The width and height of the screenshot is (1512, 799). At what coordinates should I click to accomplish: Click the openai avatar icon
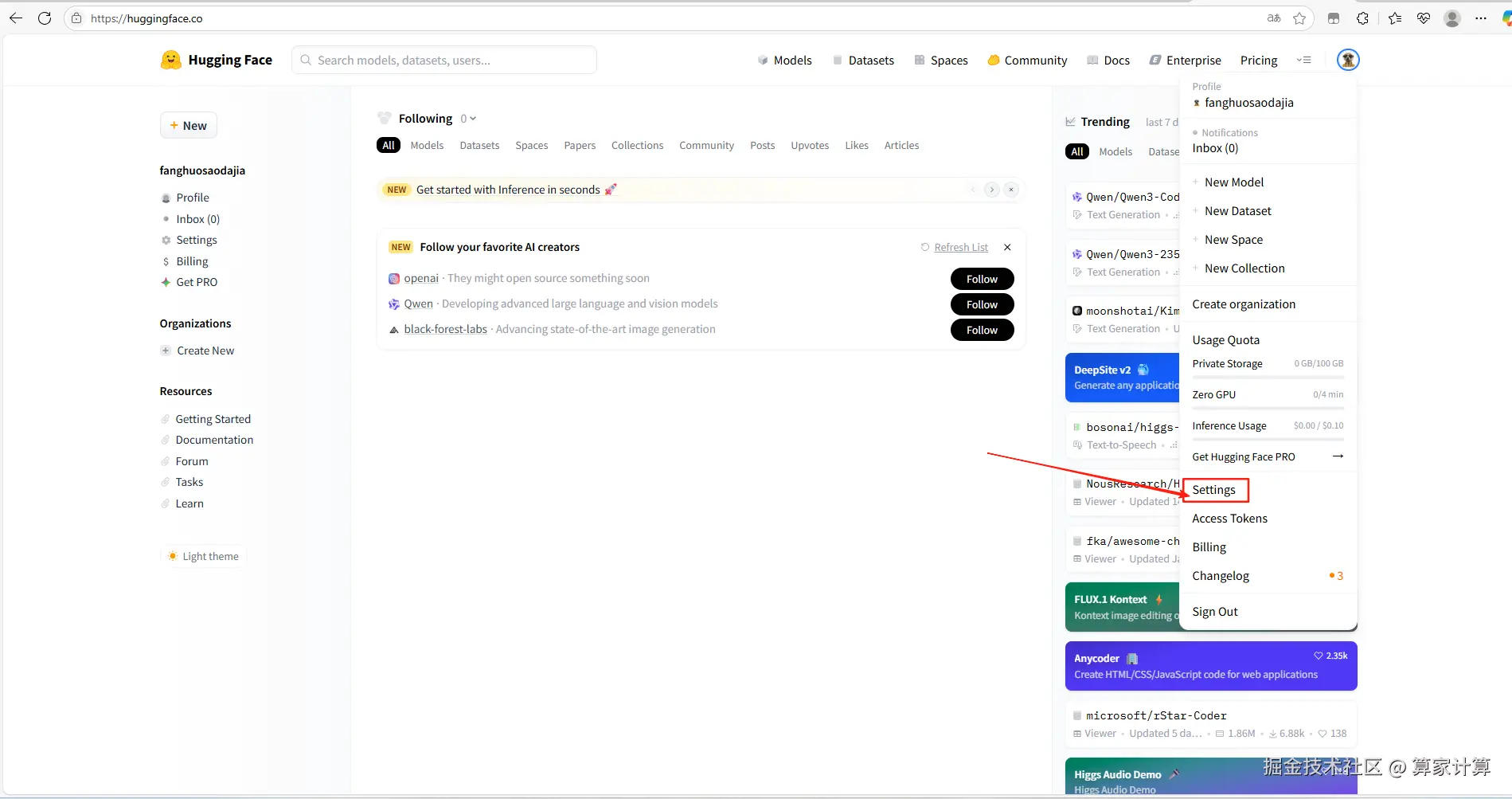pos(394,278)
